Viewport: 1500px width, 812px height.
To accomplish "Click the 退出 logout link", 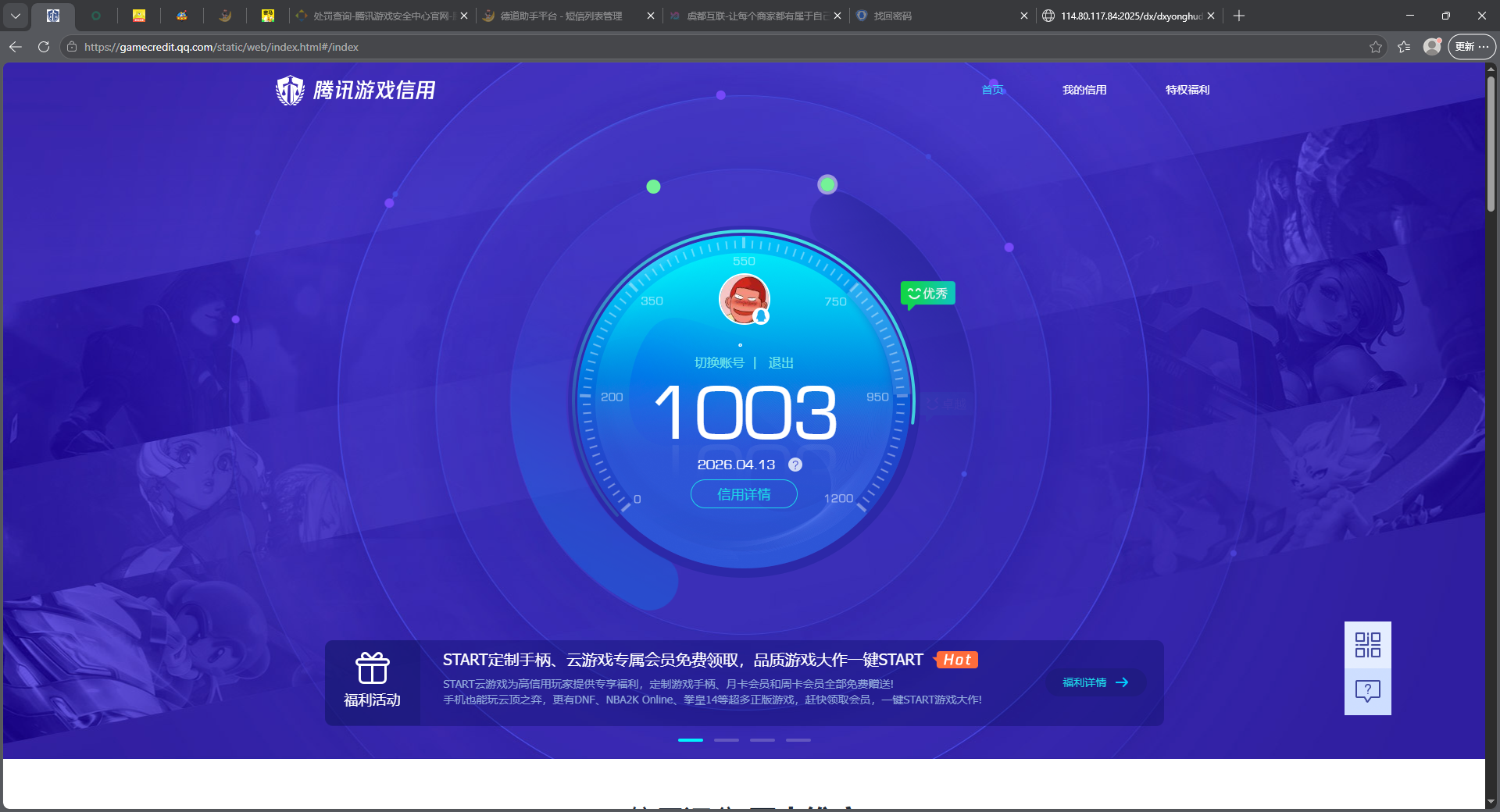I will click(x=782, y=362).
